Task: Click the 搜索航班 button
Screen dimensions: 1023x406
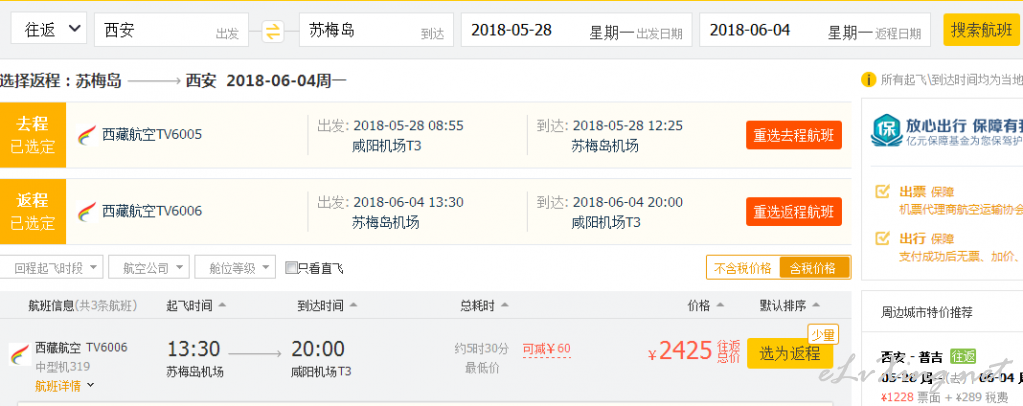Action: point(982,29)
